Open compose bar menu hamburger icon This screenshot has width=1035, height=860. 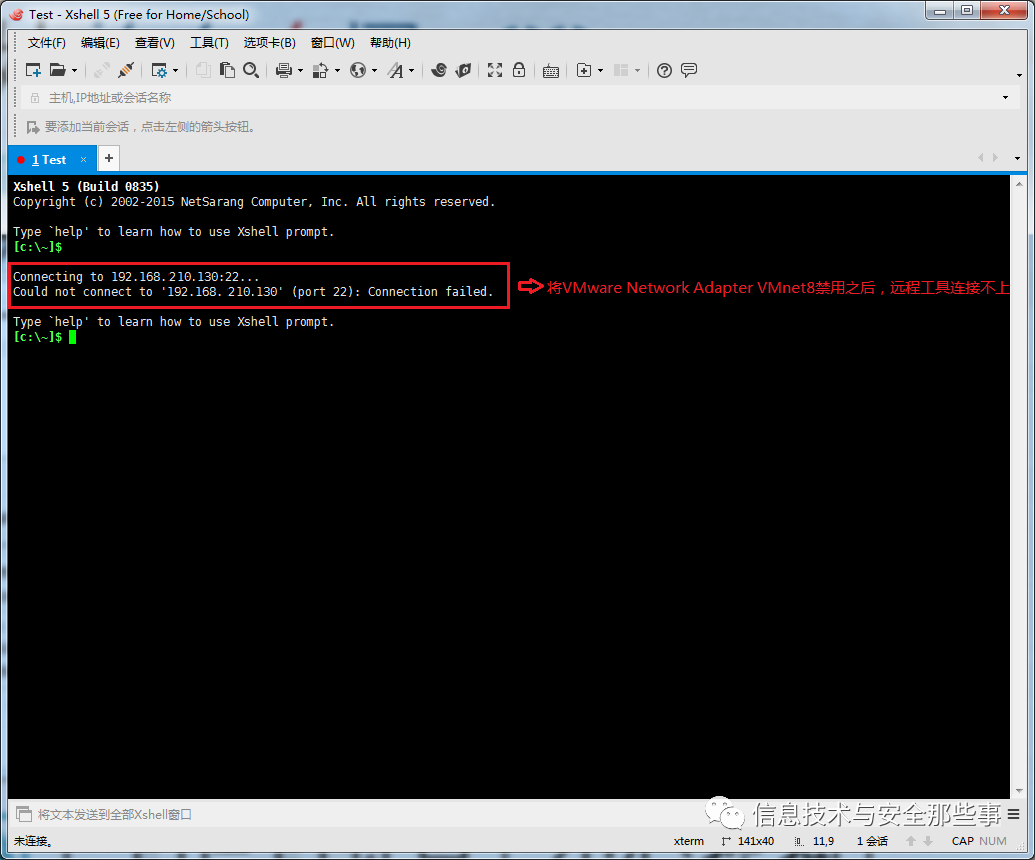coord(1014,814)
